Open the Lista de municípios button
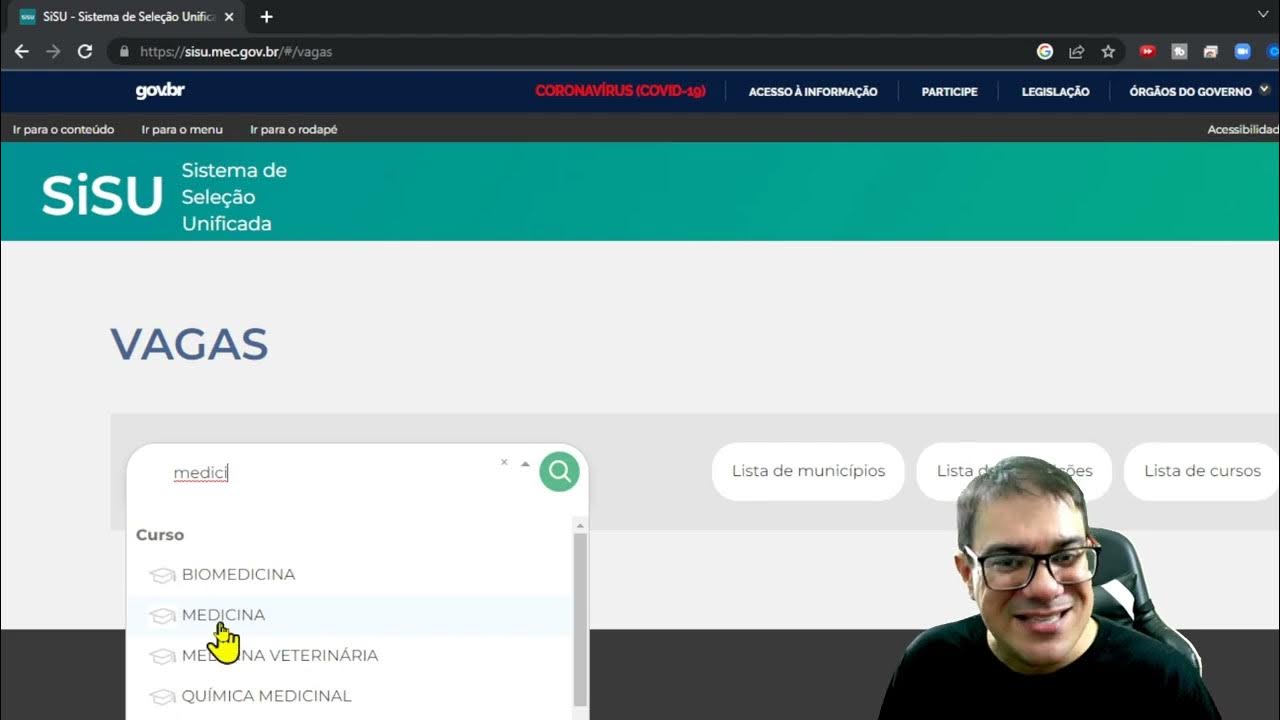Viewport: 1280px width, 720px height. (808, 471)
